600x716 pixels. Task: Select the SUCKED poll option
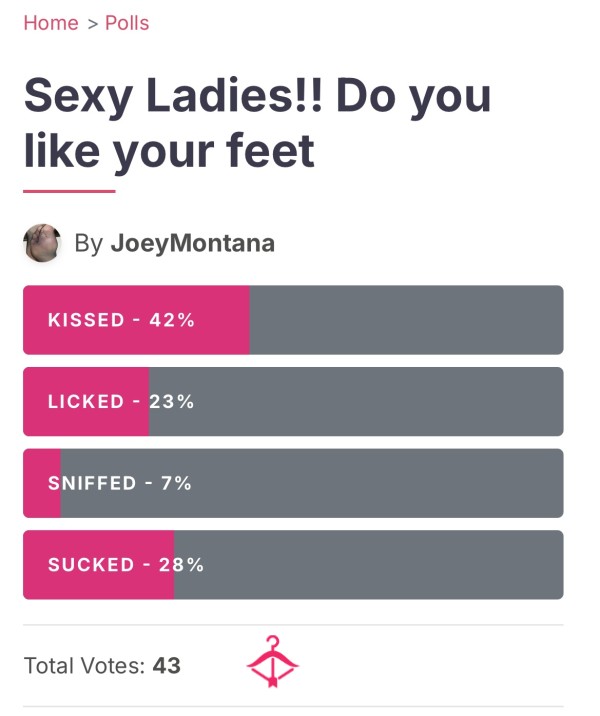293,565
